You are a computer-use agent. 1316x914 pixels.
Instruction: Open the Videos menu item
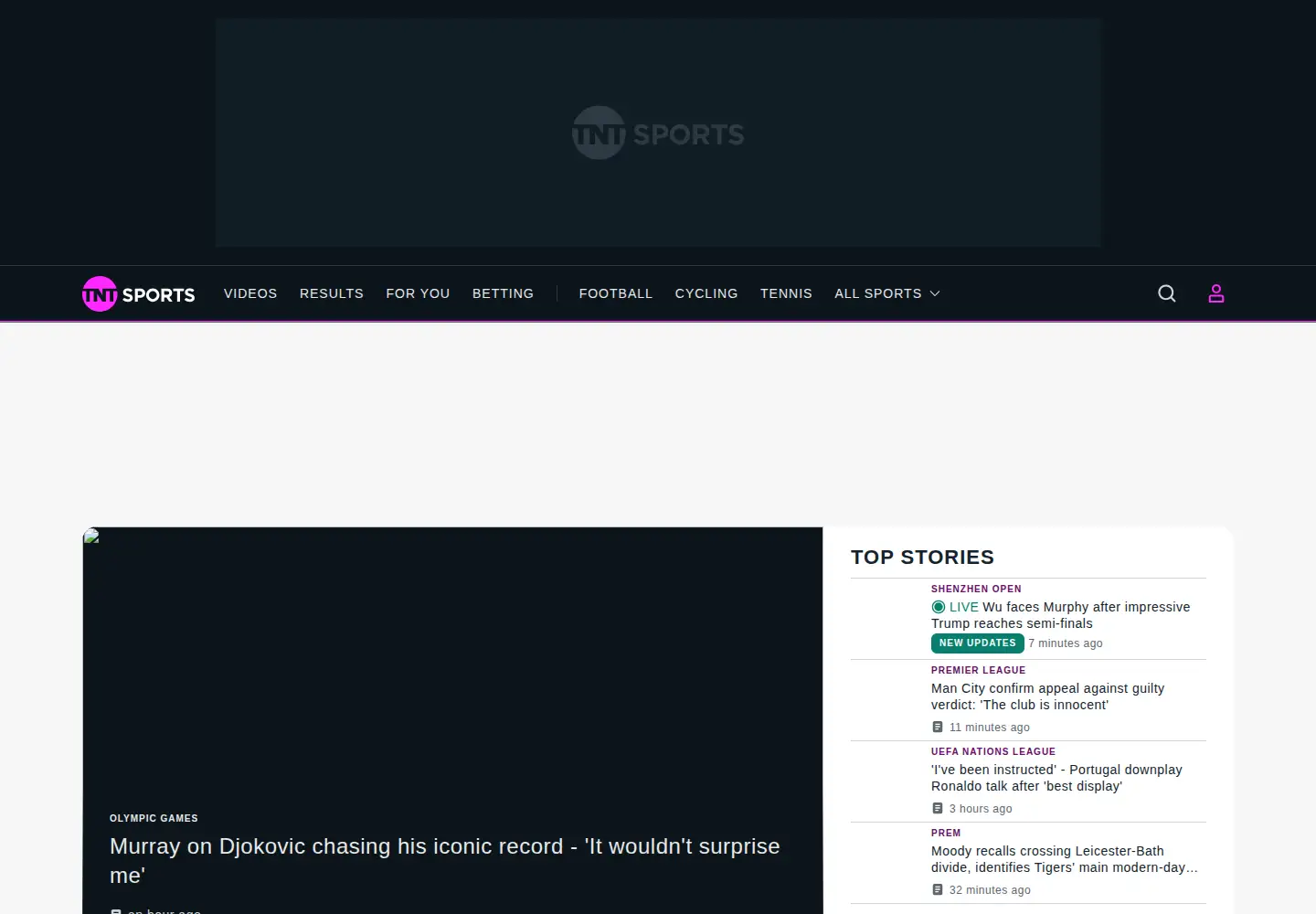pos(250,293)
